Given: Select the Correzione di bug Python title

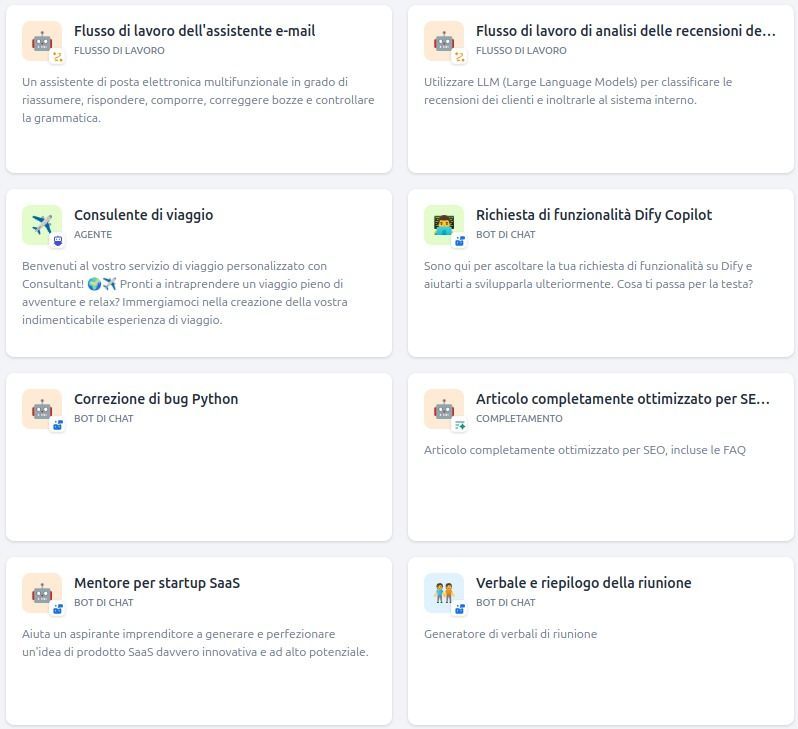Looking at the screenshot, I should pos(156,399).
